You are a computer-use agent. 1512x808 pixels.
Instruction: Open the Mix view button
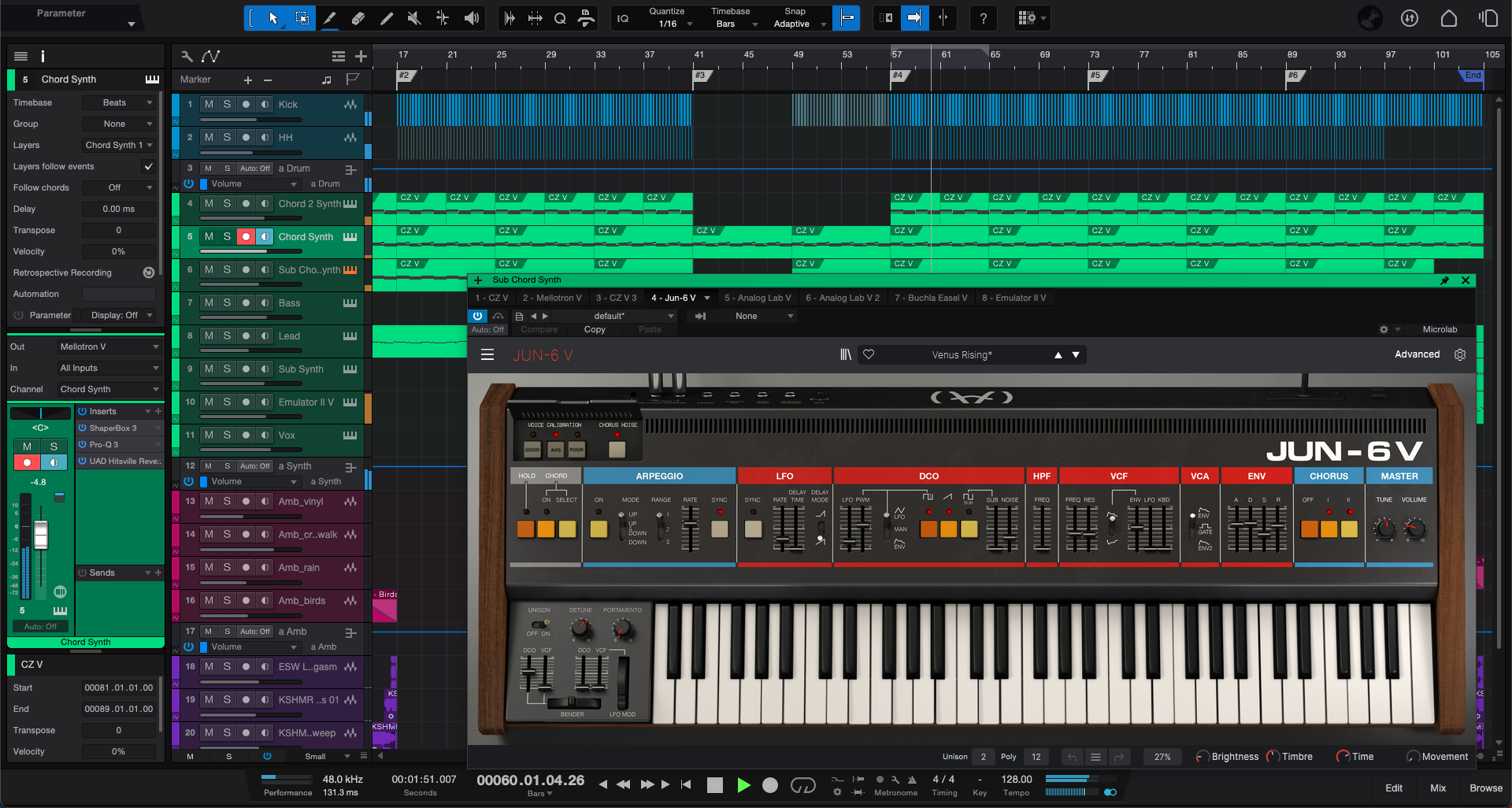click(1438, 788)
